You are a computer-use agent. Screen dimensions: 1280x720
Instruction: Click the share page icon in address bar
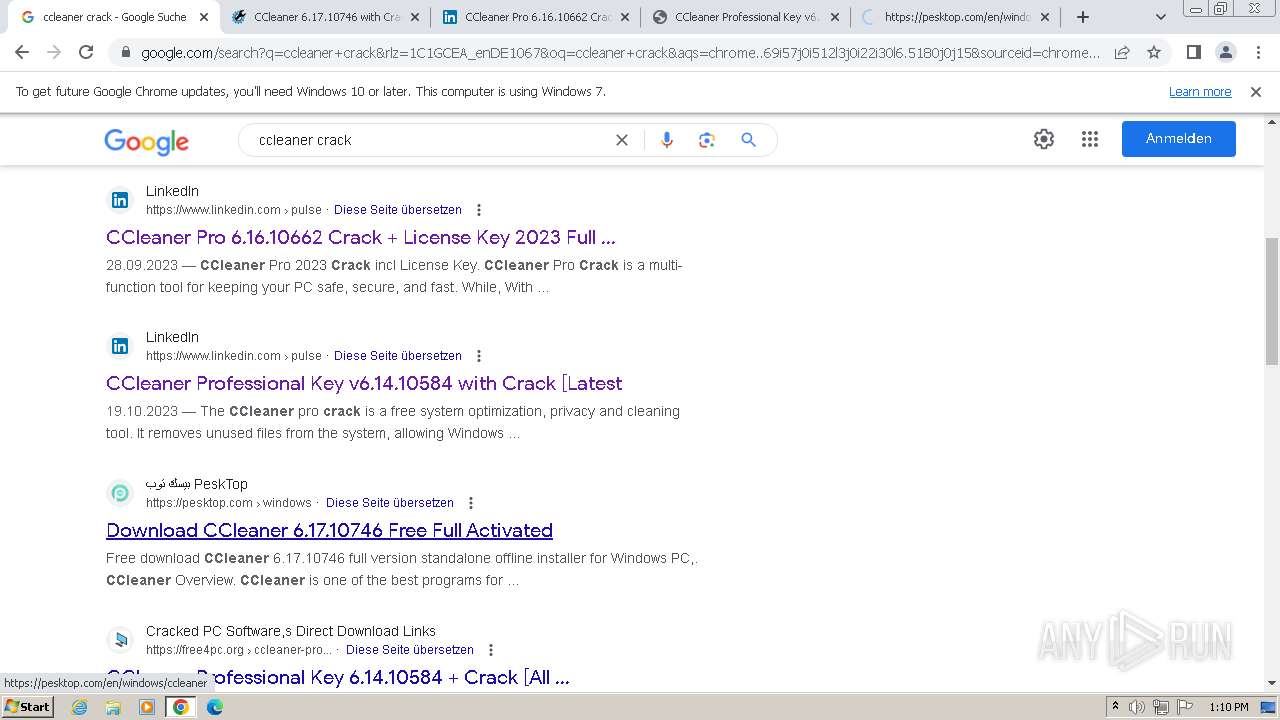coord(1122,53)
